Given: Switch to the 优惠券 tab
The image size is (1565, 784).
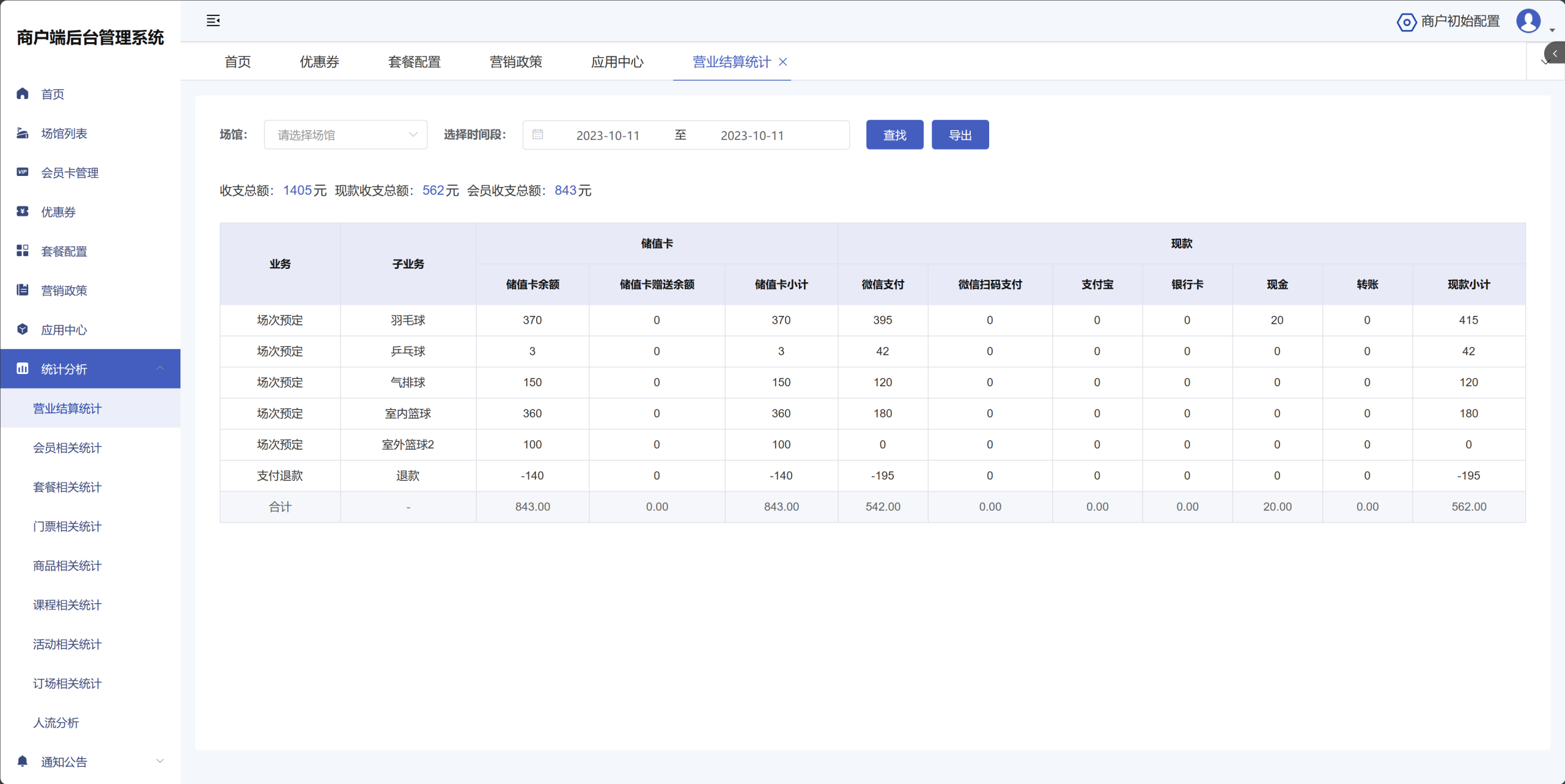Looking at the screenshot, I should (319, 62).
